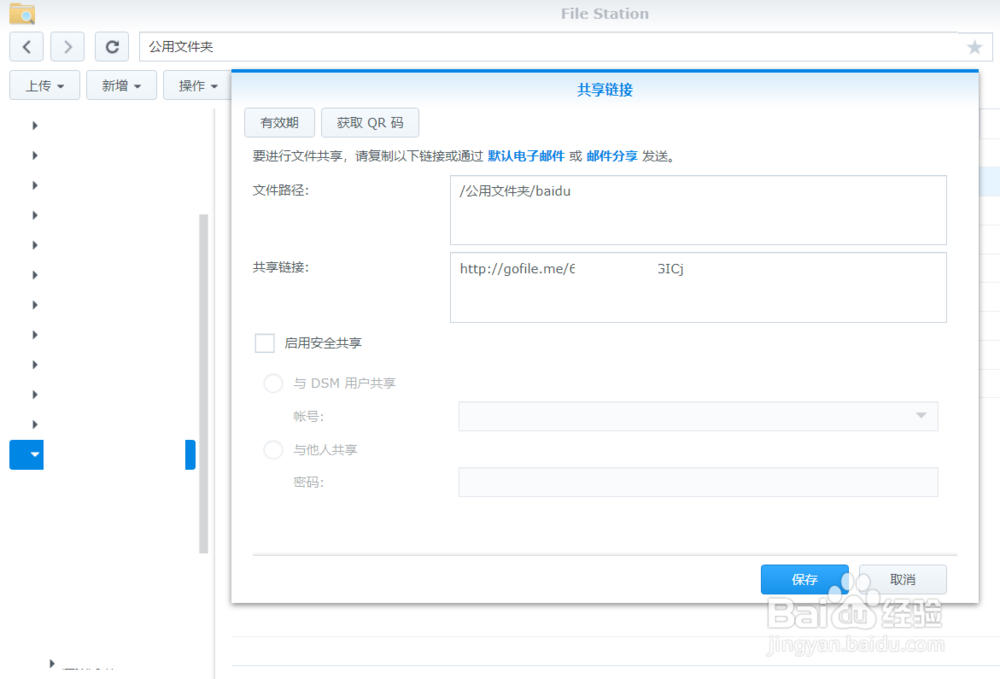This screenshot has height=679, width=1000.
Task: Cancel the dialog with 取消
Action: tap(902, 580)
